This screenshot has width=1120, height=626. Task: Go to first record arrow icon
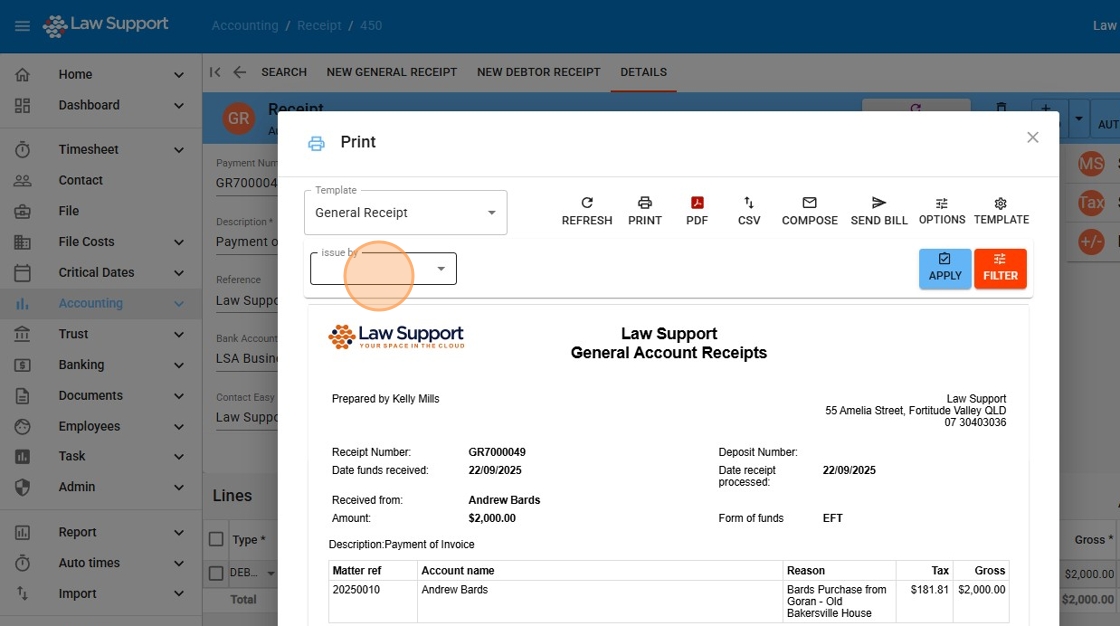tap(215, 72)
